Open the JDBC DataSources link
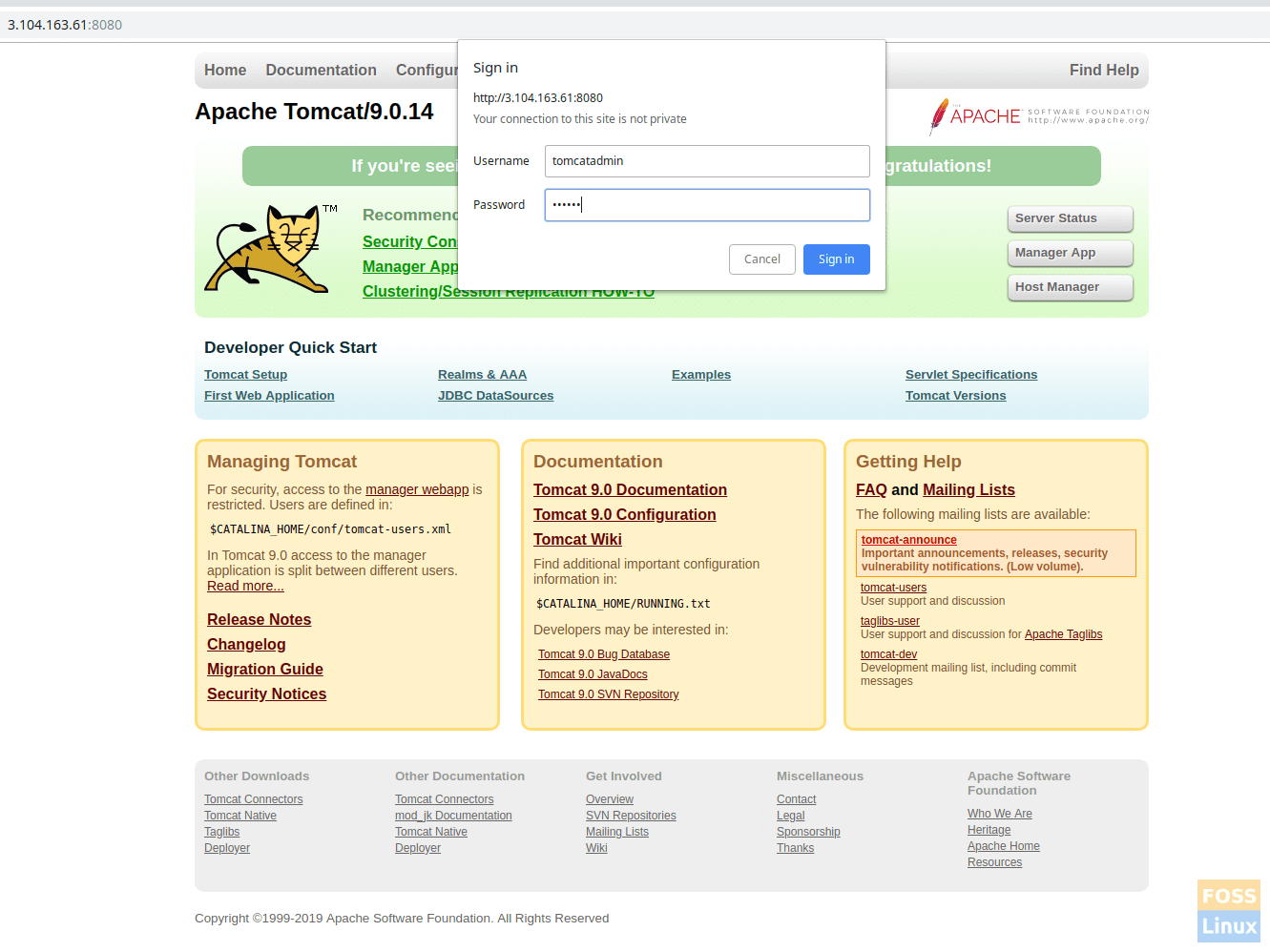 coord(495,396)
